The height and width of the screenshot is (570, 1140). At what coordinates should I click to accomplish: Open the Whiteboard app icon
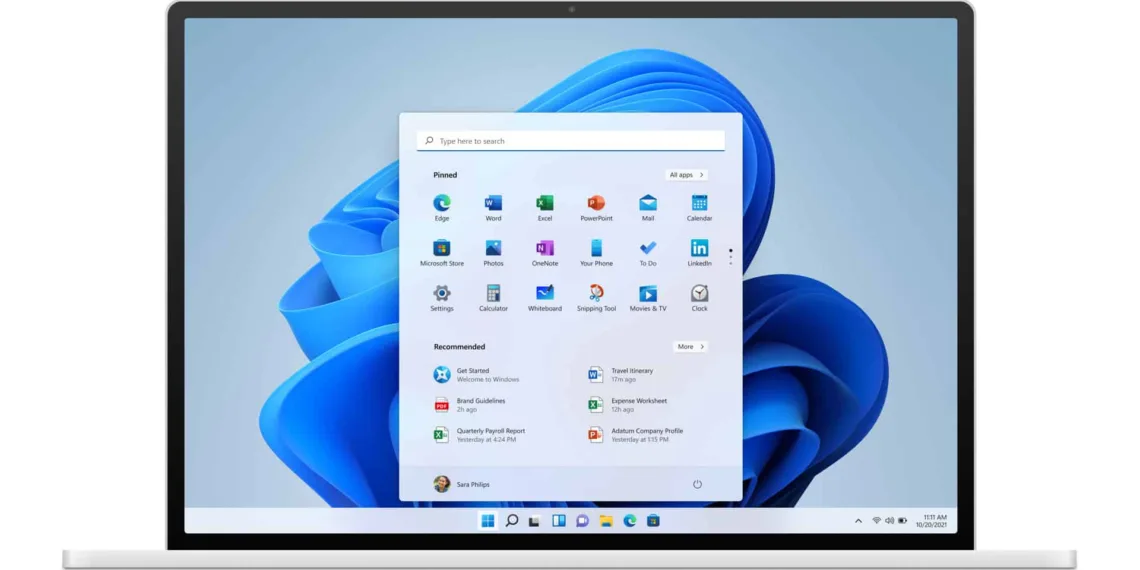tap(544, 294)
